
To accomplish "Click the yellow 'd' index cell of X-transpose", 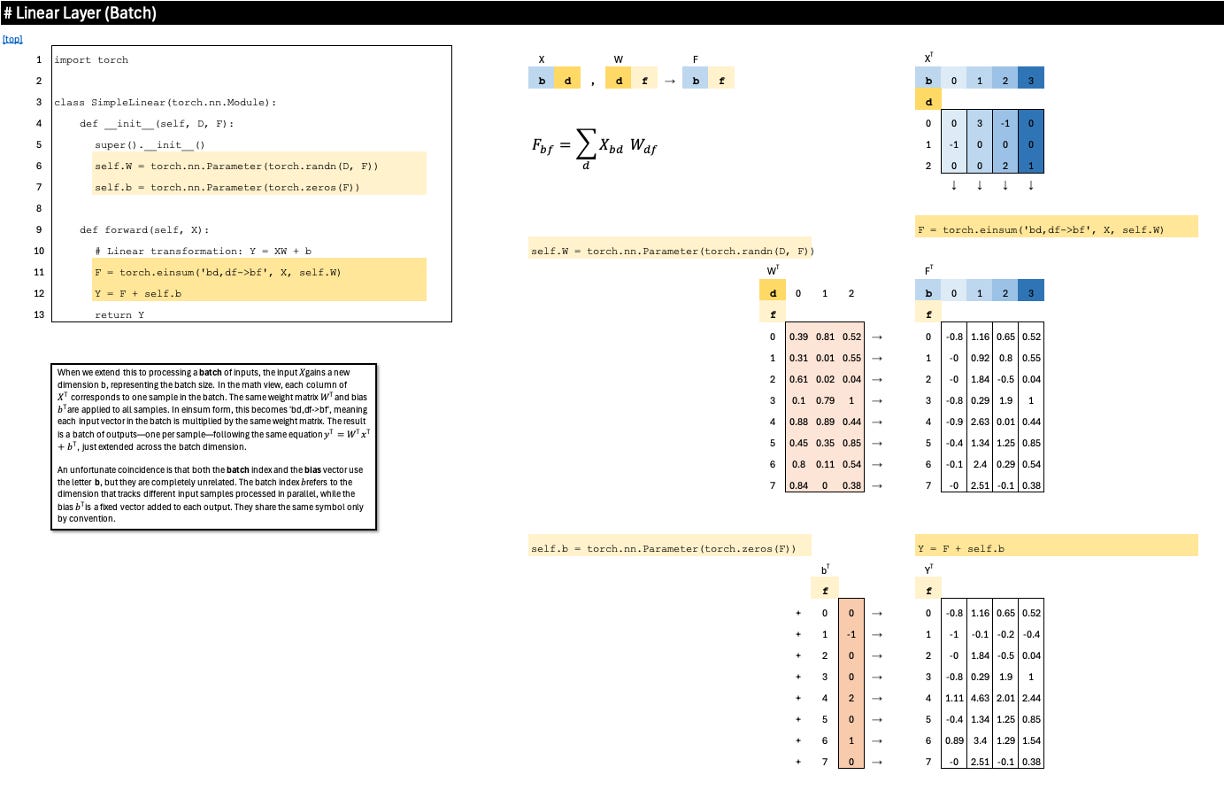I will [x=929, y=99].
